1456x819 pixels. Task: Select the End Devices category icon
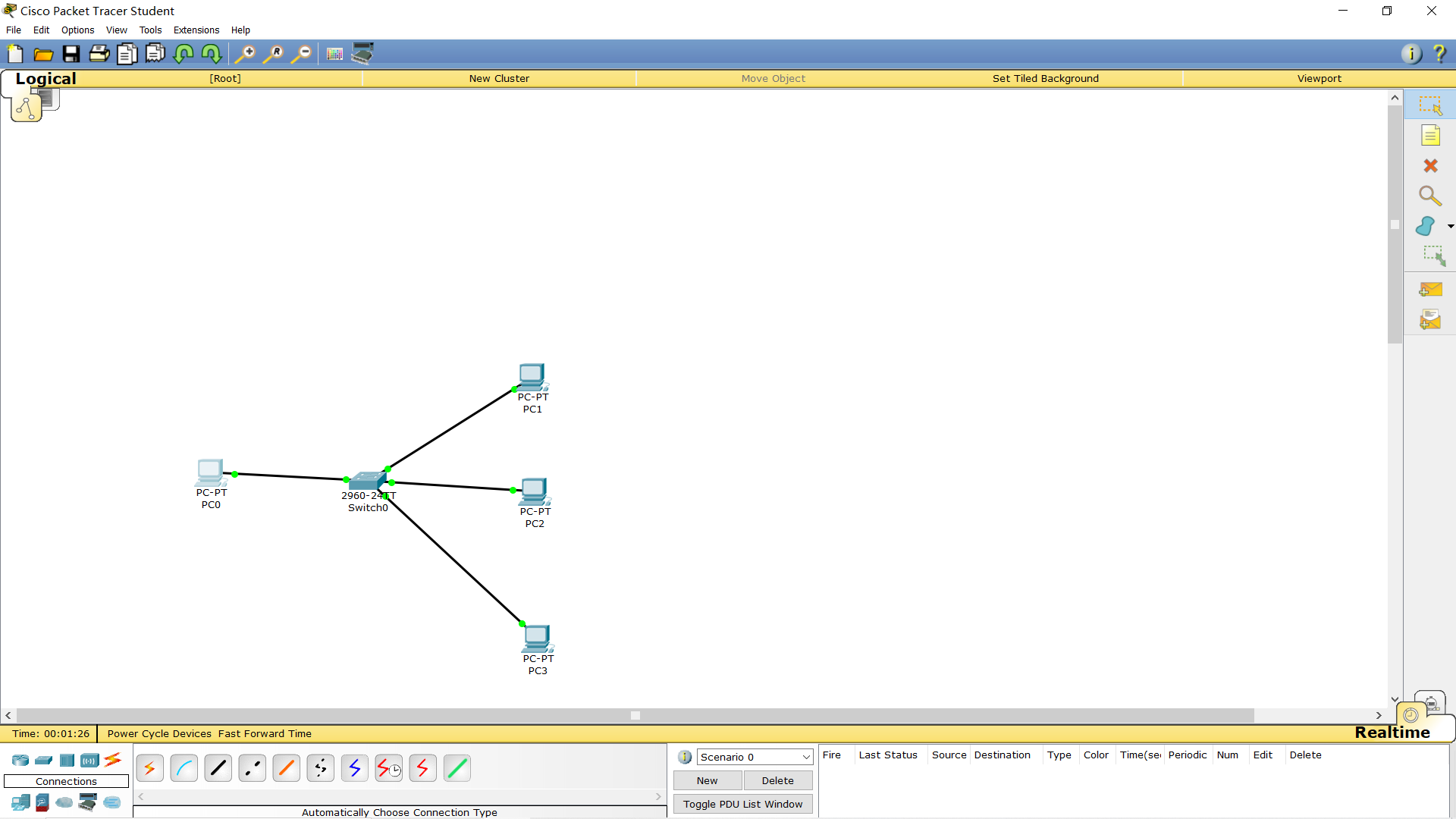(20, 802)
